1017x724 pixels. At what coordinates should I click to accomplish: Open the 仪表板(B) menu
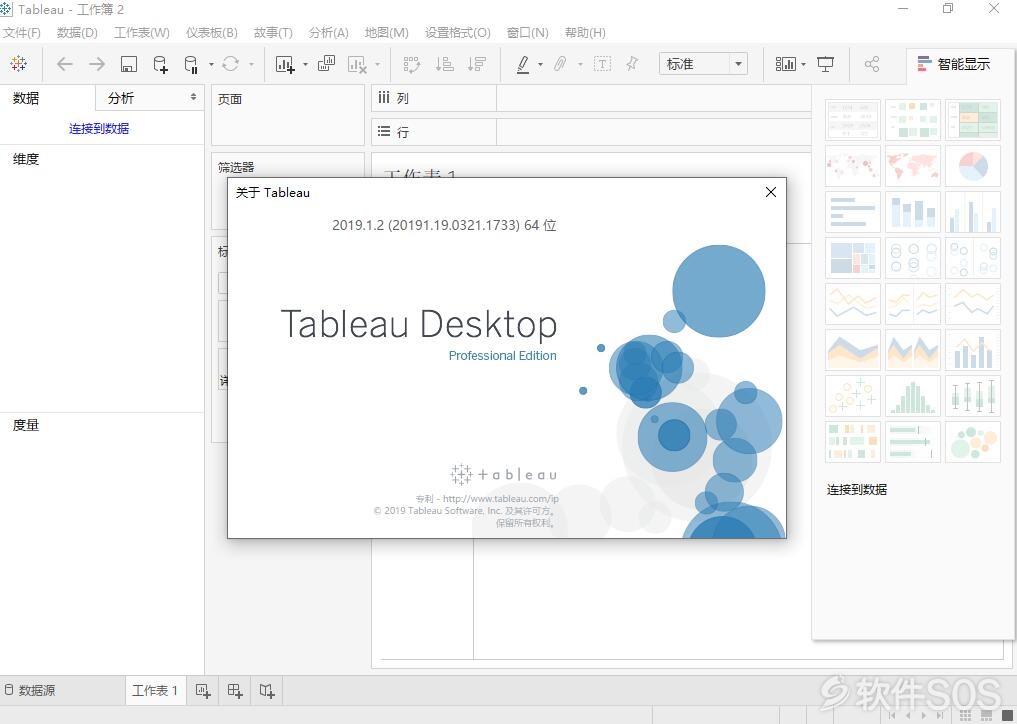click(211, 32)
